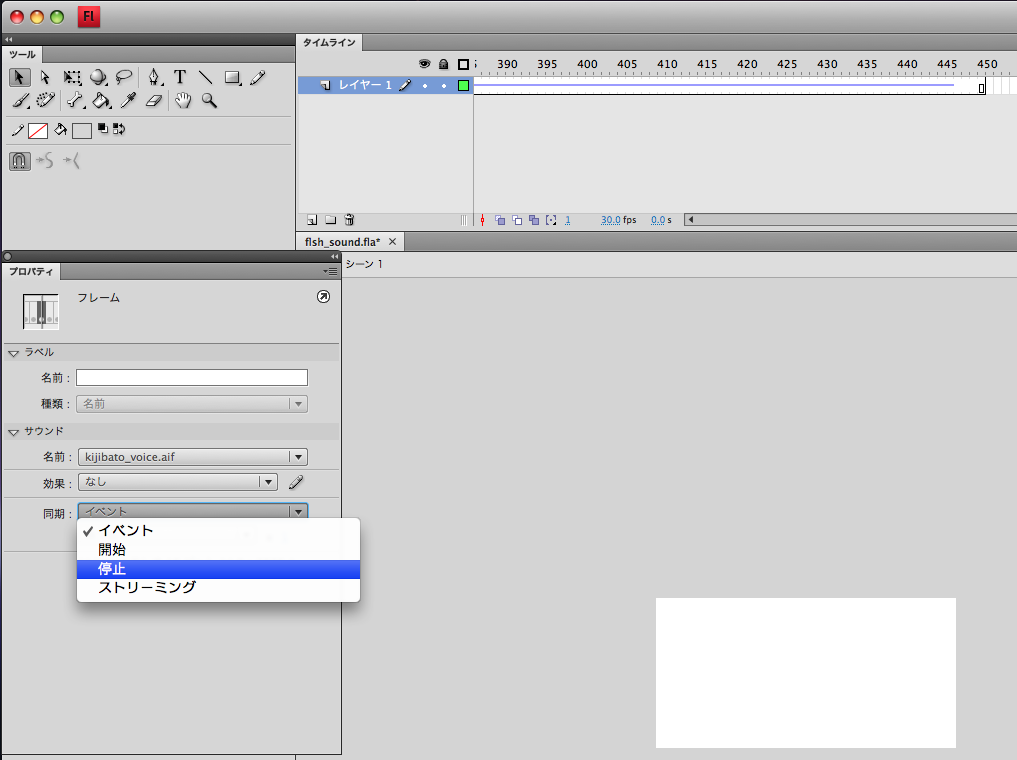Screen dimensions: 1017x760
Task: Select the Eyedropper tool
Action: coord(128,101)
